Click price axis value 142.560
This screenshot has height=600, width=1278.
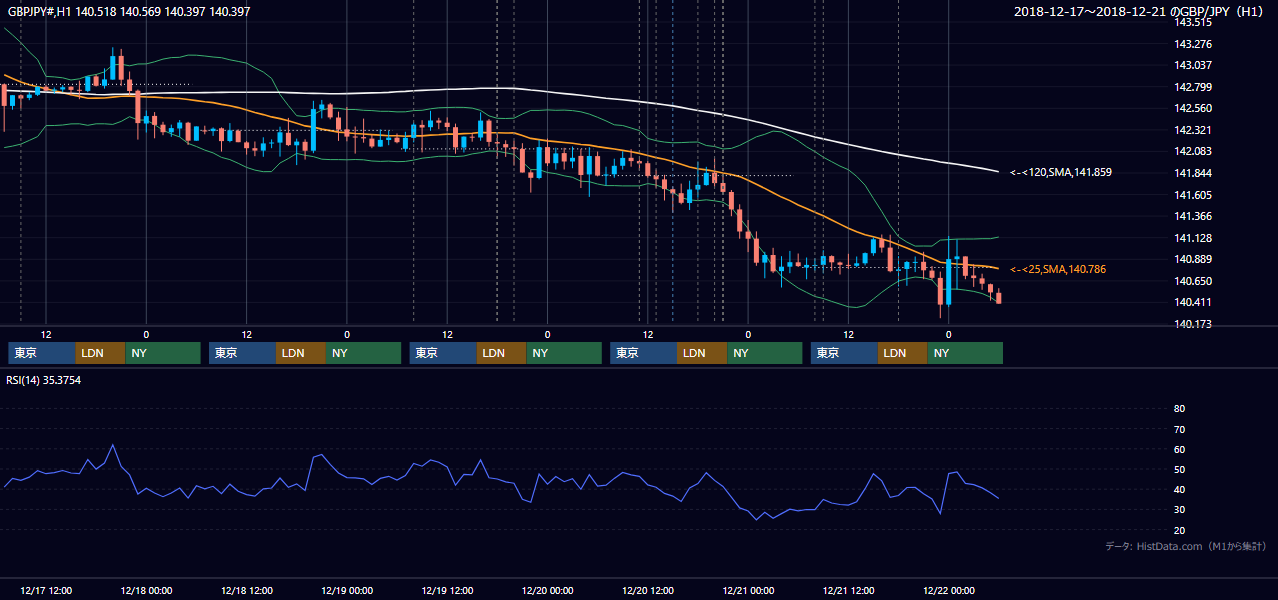(x=1193, y=108)
